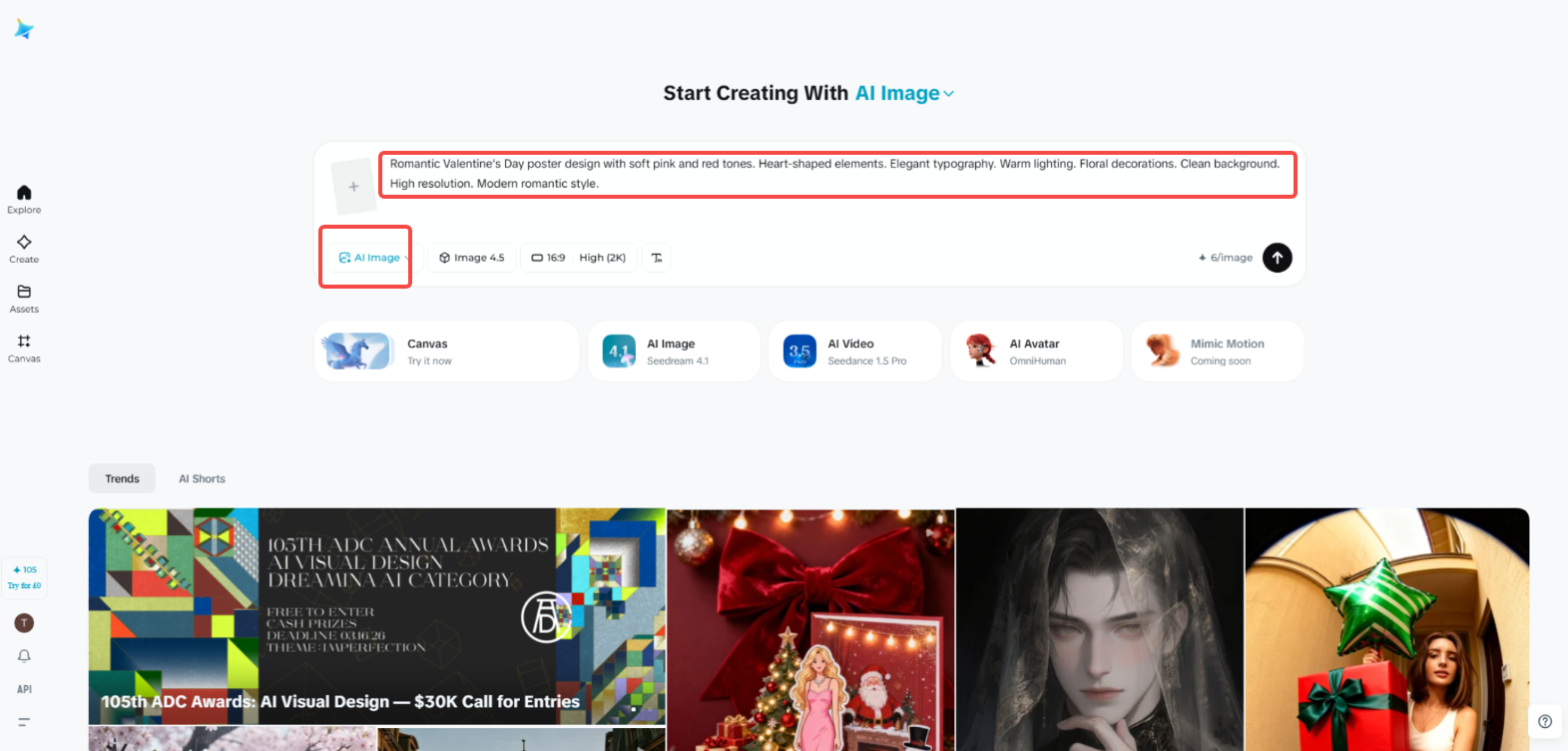Open Canvas from the left sidebar
1568x751 pixels.
click(x=24, y=349)
